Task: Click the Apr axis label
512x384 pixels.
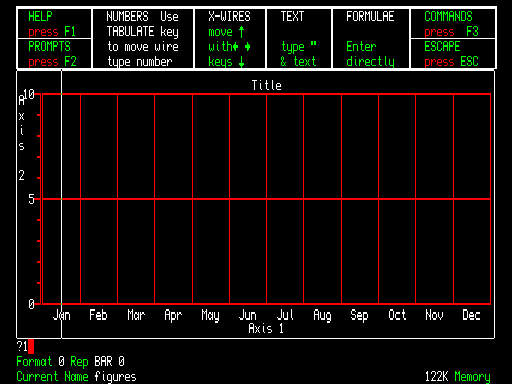Action: coord(173,315)
